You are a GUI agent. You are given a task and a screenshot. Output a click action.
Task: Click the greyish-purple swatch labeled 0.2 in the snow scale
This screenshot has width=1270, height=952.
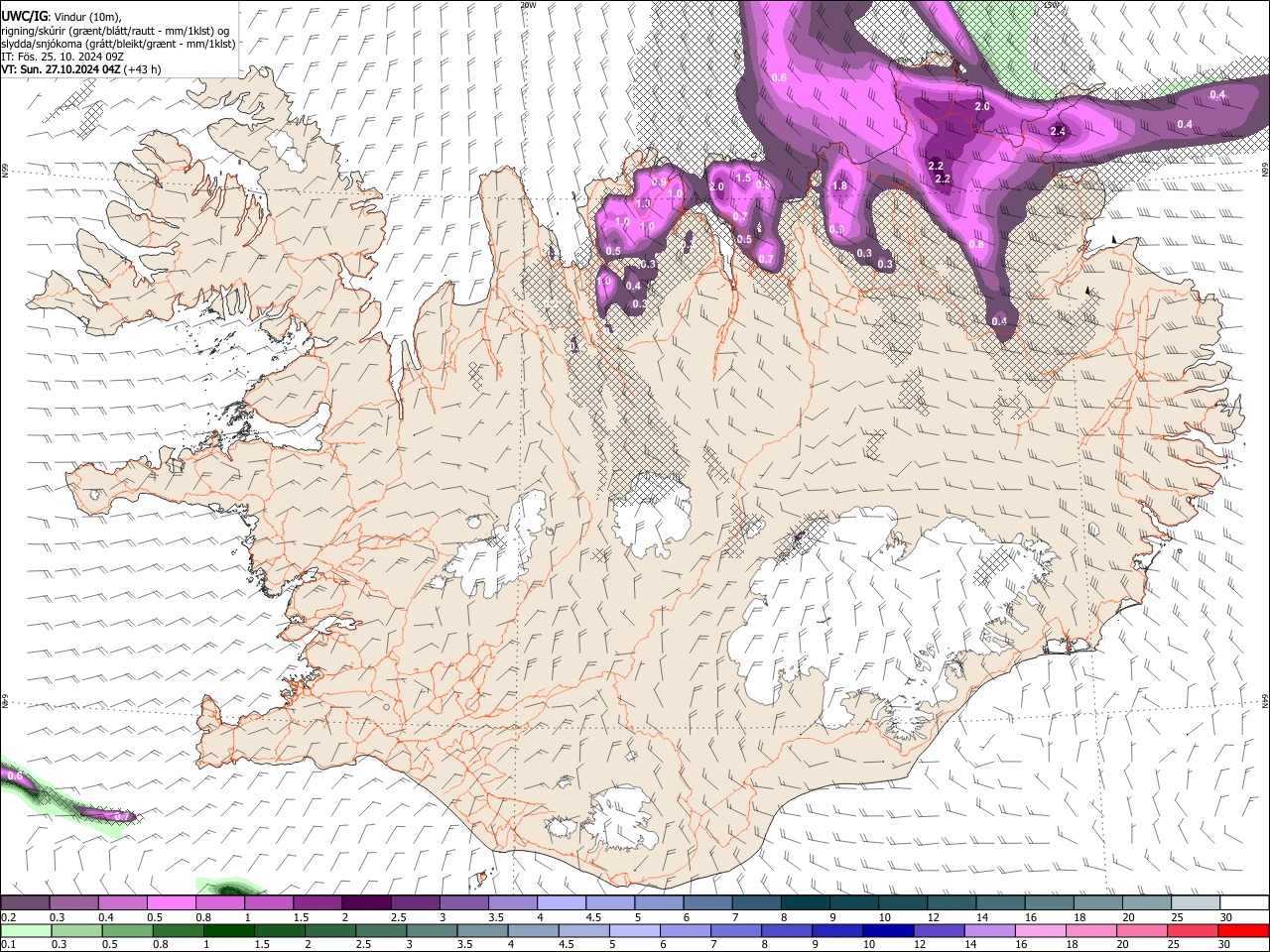(x=25, y=902)
